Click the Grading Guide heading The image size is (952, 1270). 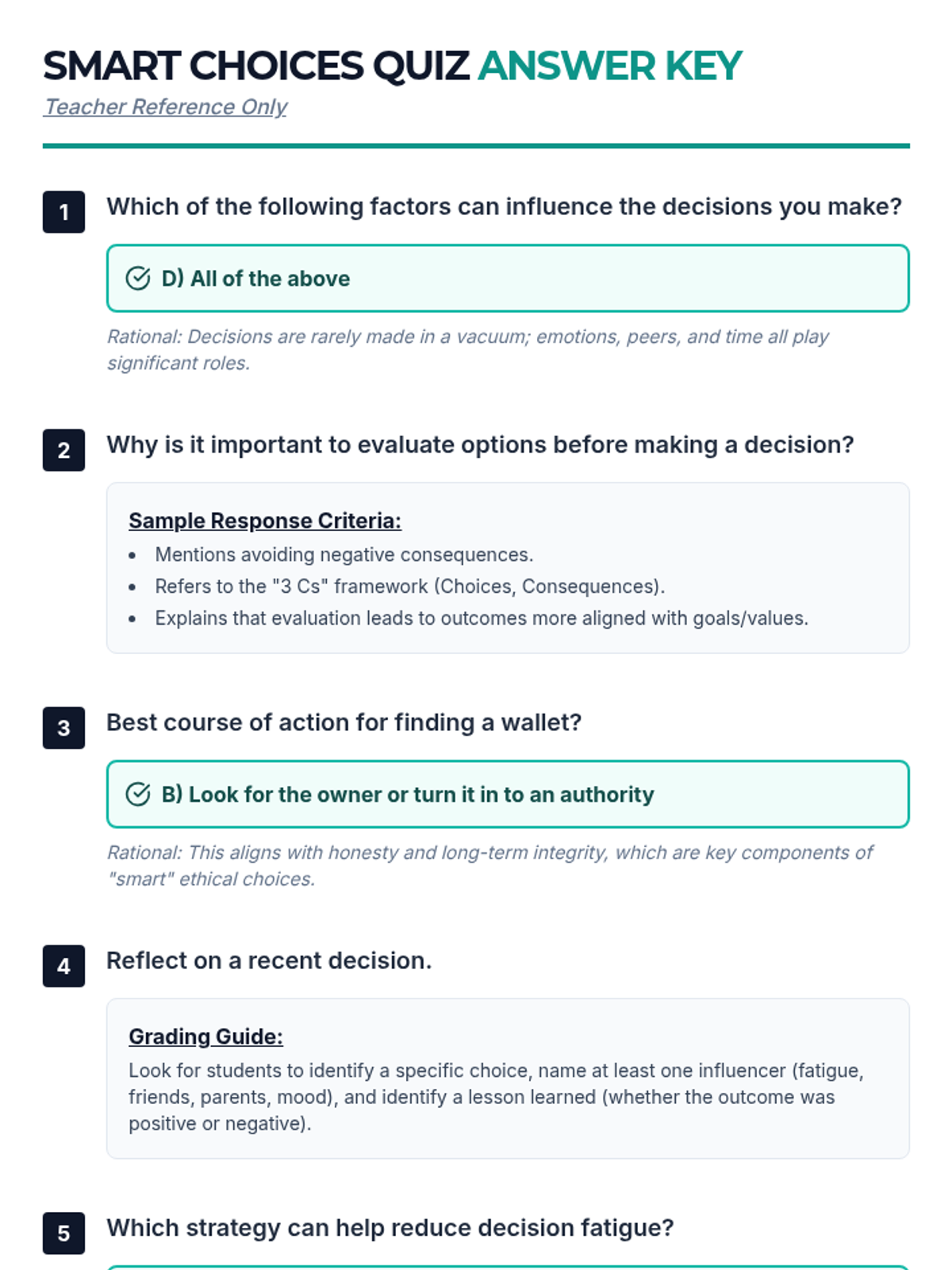tap(205, 1037)
